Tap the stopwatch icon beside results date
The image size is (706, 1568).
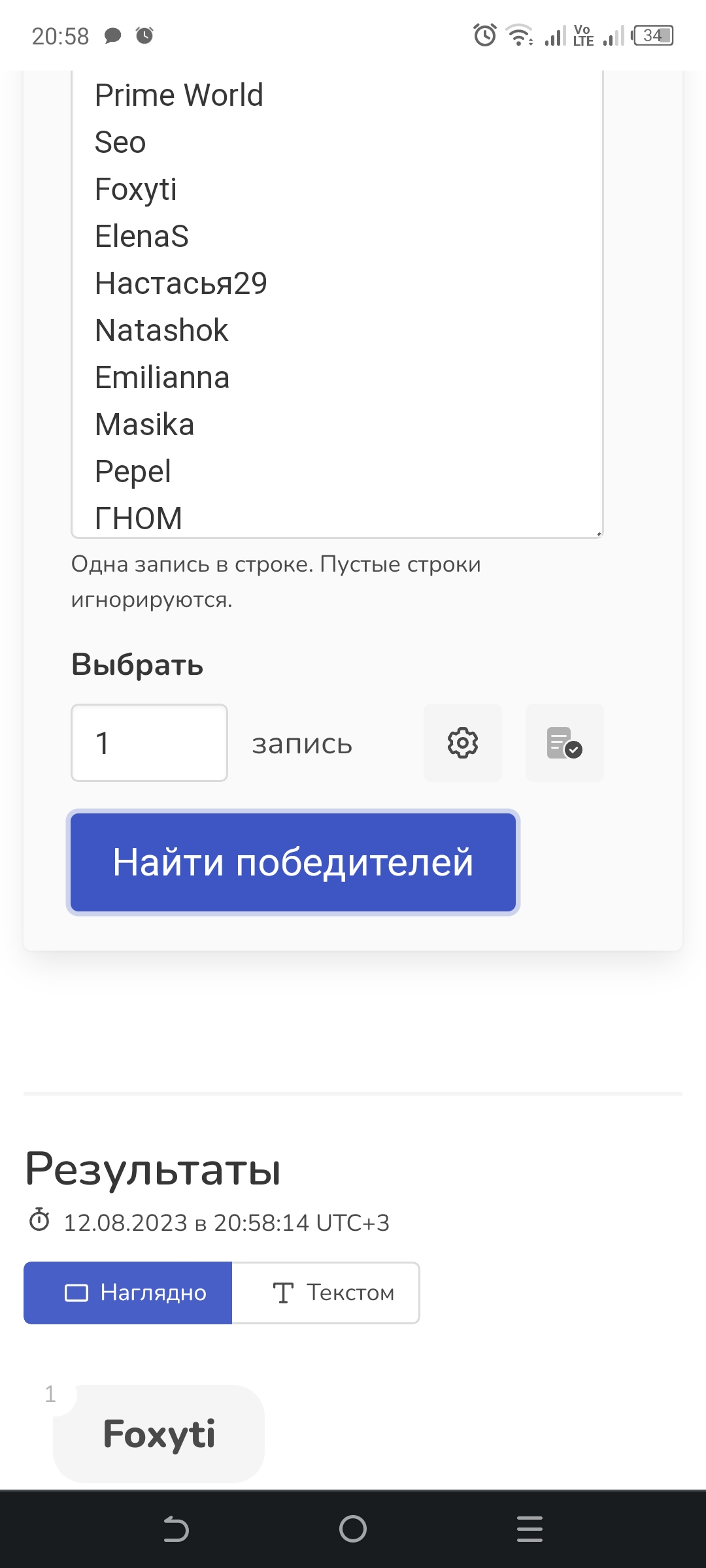coord(39,1220)
